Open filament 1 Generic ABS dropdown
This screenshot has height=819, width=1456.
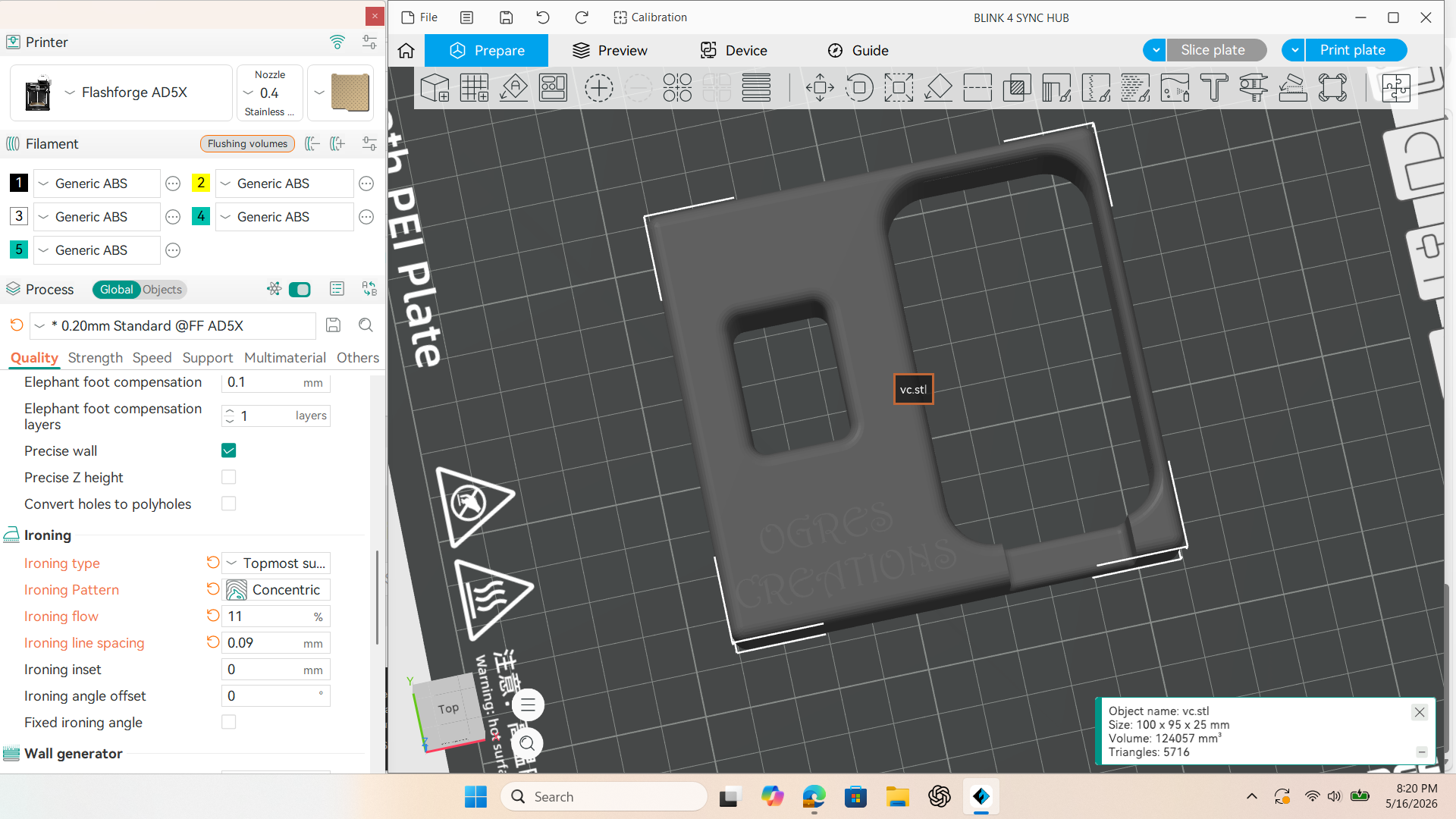coord(97,184)
